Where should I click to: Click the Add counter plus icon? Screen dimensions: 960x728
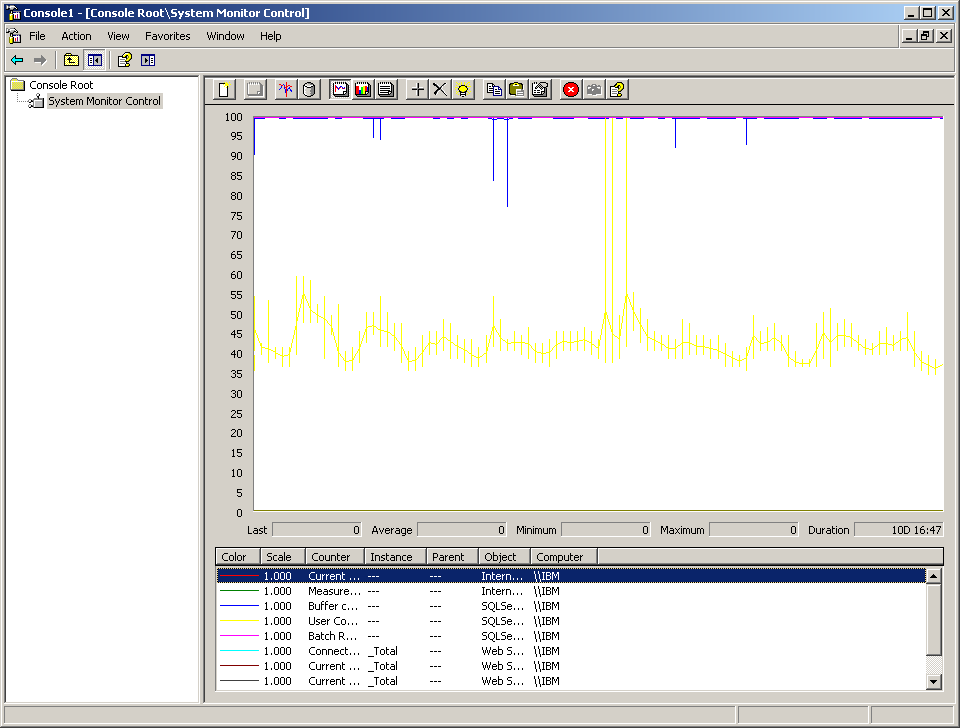pyautogui.click(x=418, y=90)
